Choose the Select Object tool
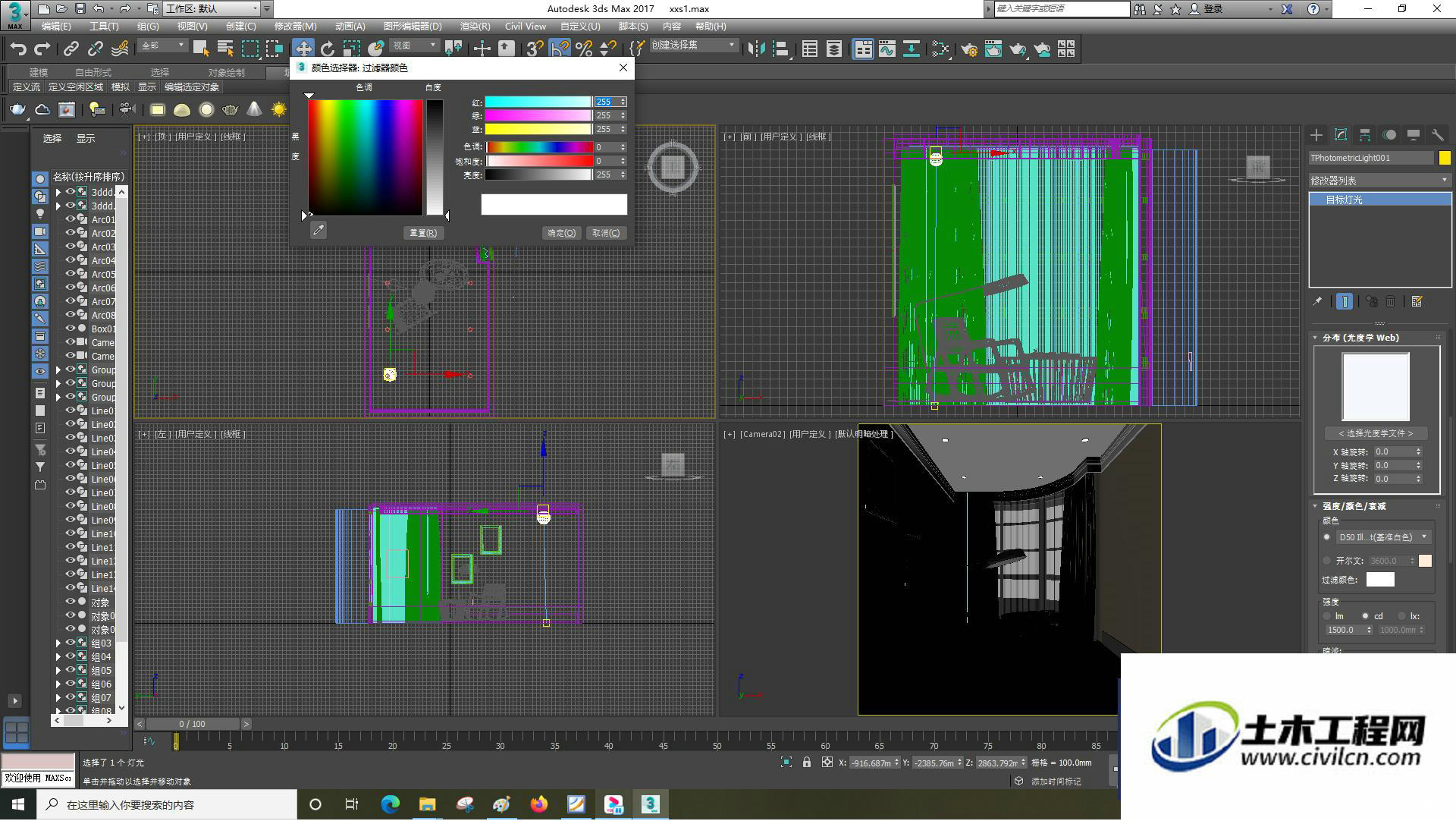This screenshot has width=1456, height=821. point(201,49)
